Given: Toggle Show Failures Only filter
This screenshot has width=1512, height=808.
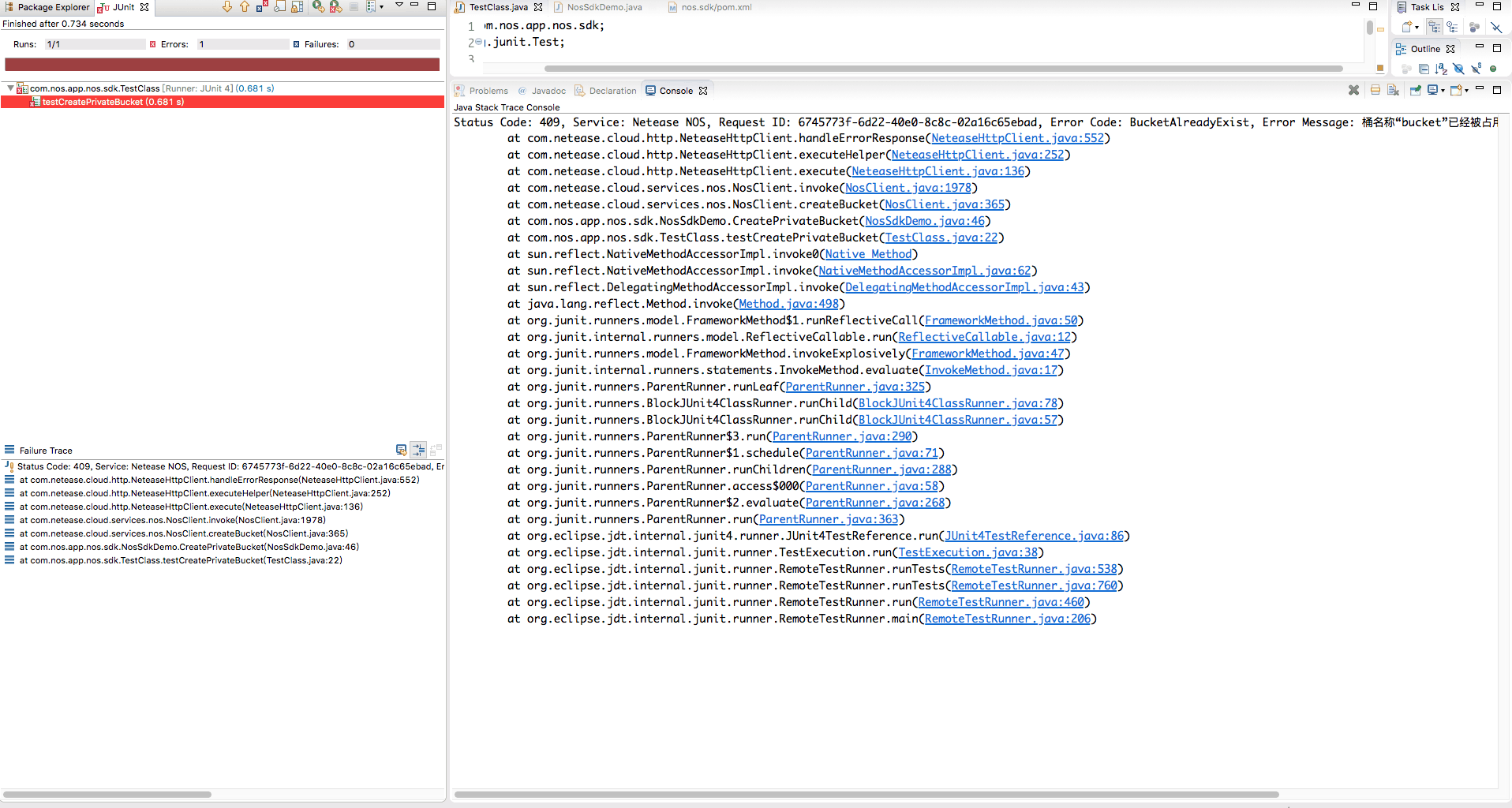Looking at the screenshot, I should click(262, 6).
